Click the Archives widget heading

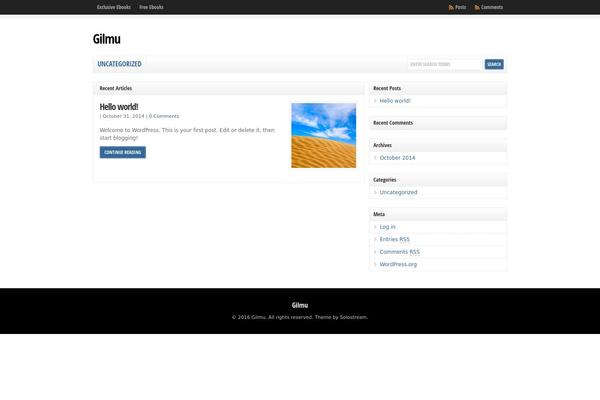(382, 145)
